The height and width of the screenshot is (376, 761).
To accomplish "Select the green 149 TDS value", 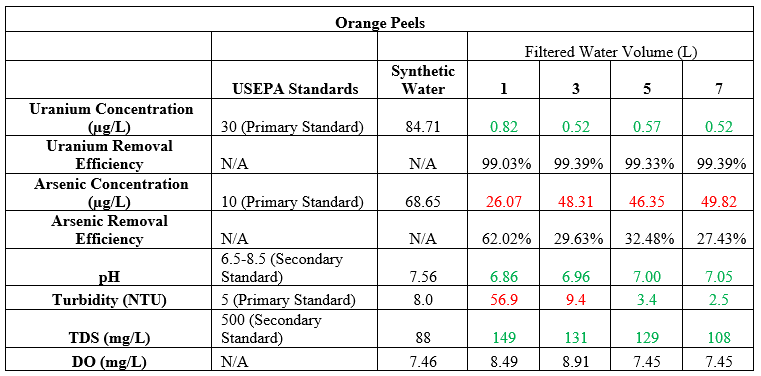I will [x=504, y=338].
